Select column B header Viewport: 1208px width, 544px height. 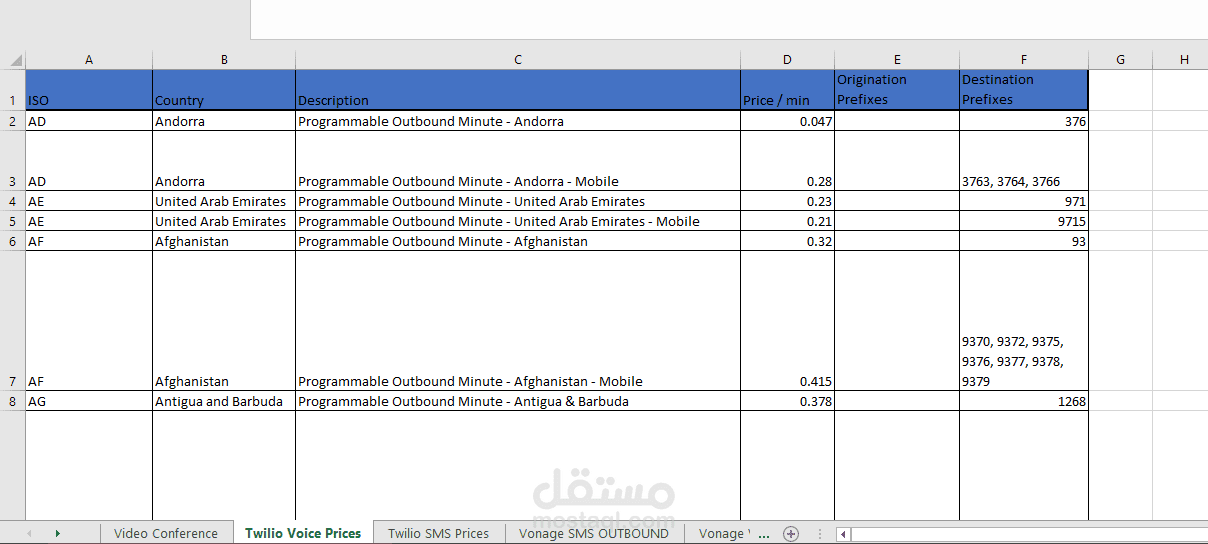[224, 60]
